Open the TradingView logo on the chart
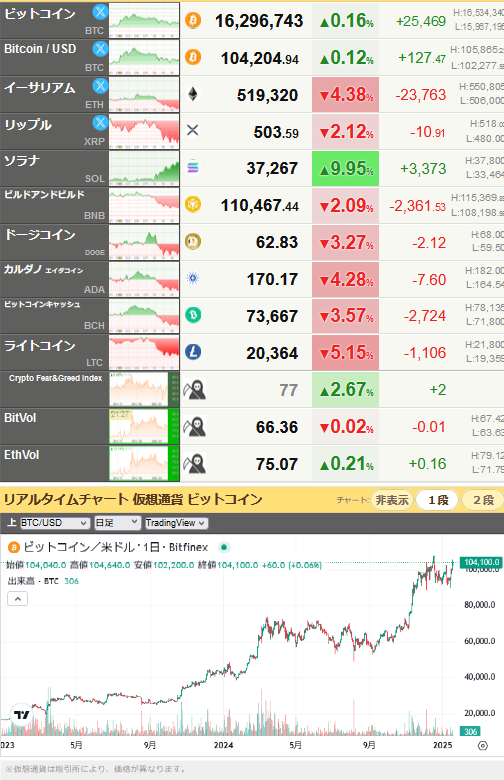Viewport: 504px width, 780px height. point(21,715)
